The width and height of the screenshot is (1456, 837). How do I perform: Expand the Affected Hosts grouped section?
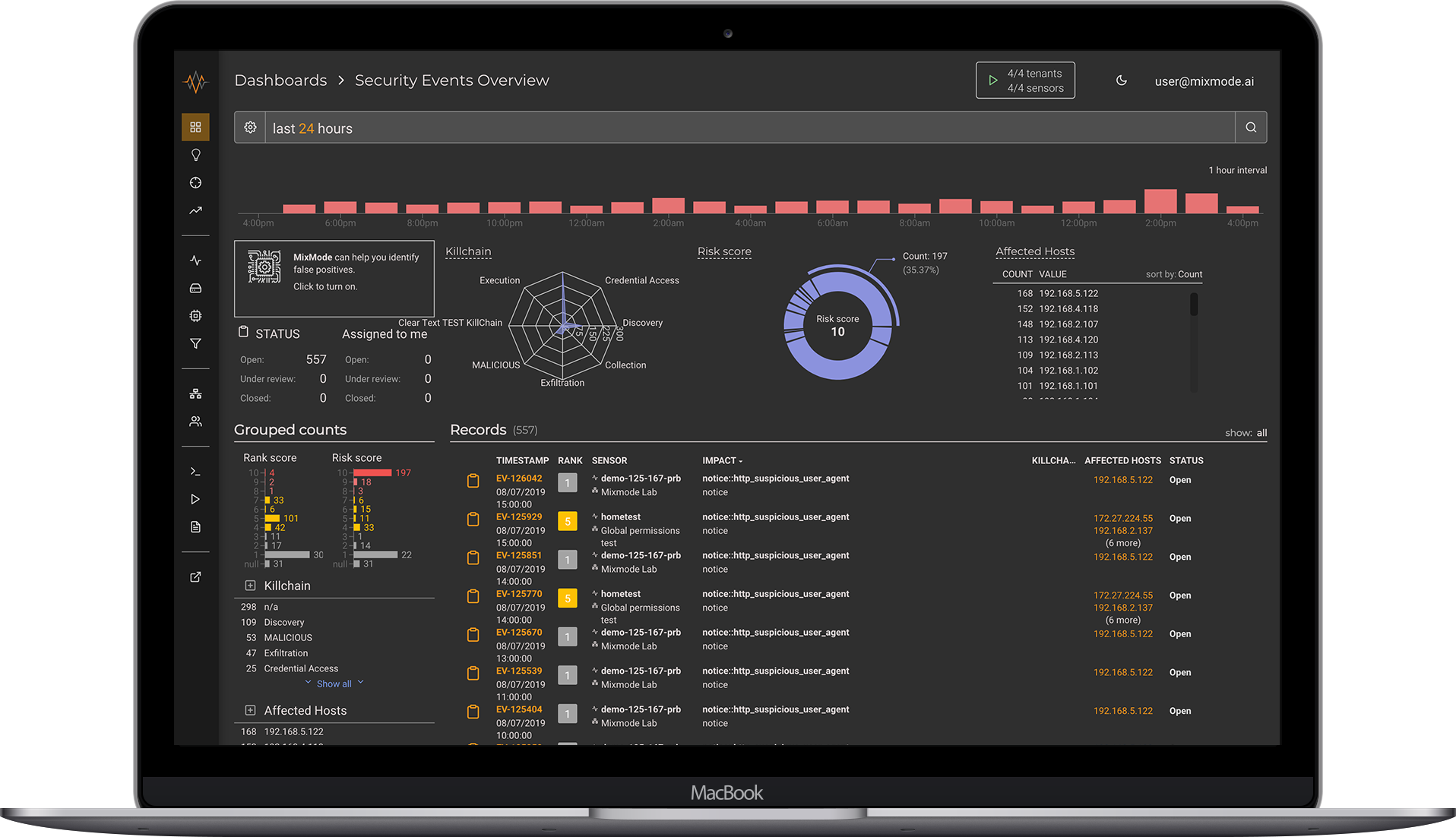pyautogui.click(x=250, y=710)
